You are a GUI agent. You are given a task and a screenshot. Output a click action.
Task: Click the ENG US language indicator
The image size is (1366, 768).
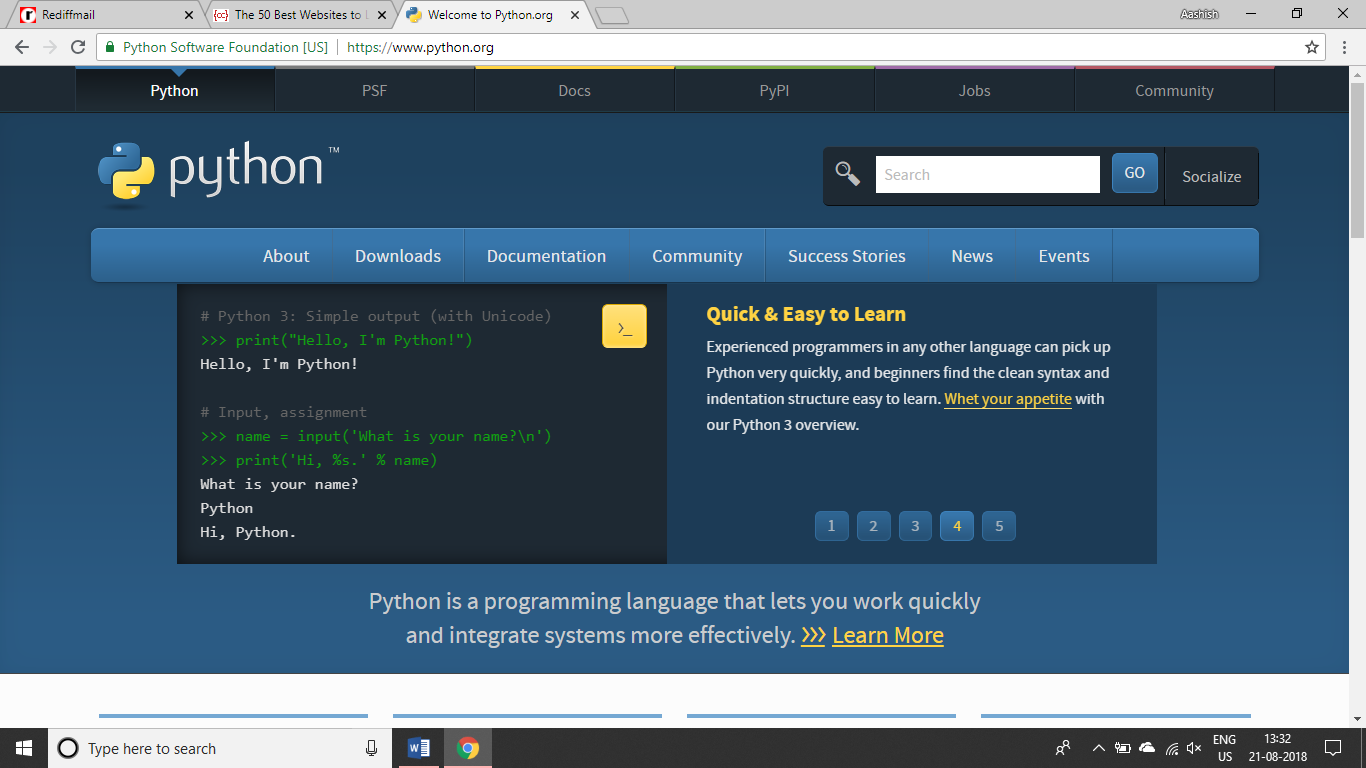1224,748
